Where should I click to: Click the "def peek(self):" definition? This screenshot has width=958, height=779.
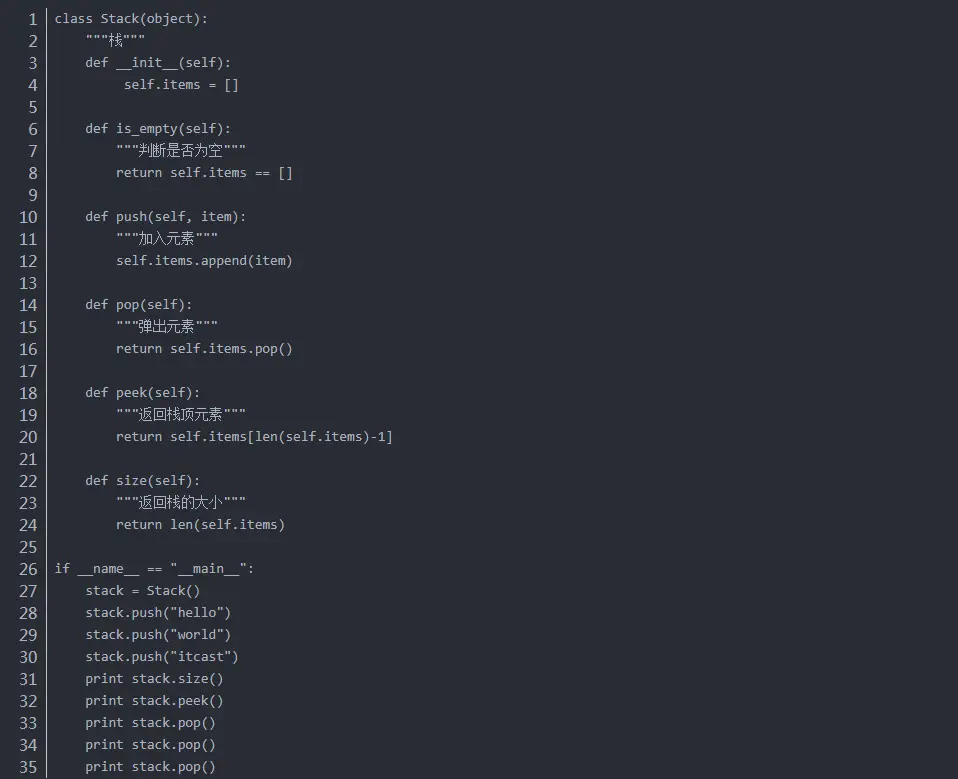click(142, 393)
